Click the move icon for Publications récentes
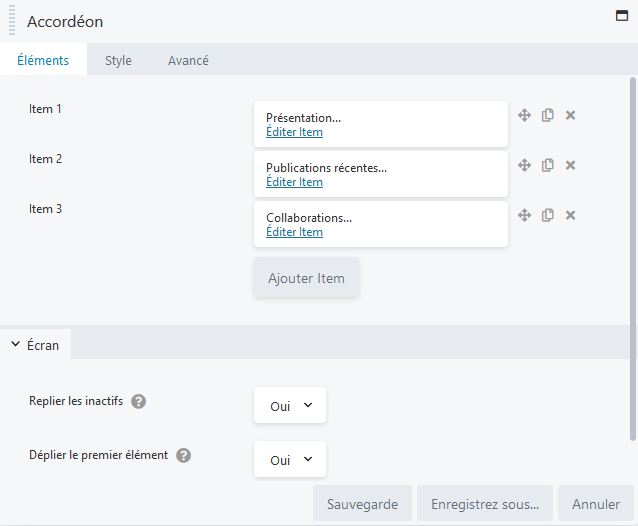Image resolution: width=638 pixels, height=526 pixels. coord(524,166)
